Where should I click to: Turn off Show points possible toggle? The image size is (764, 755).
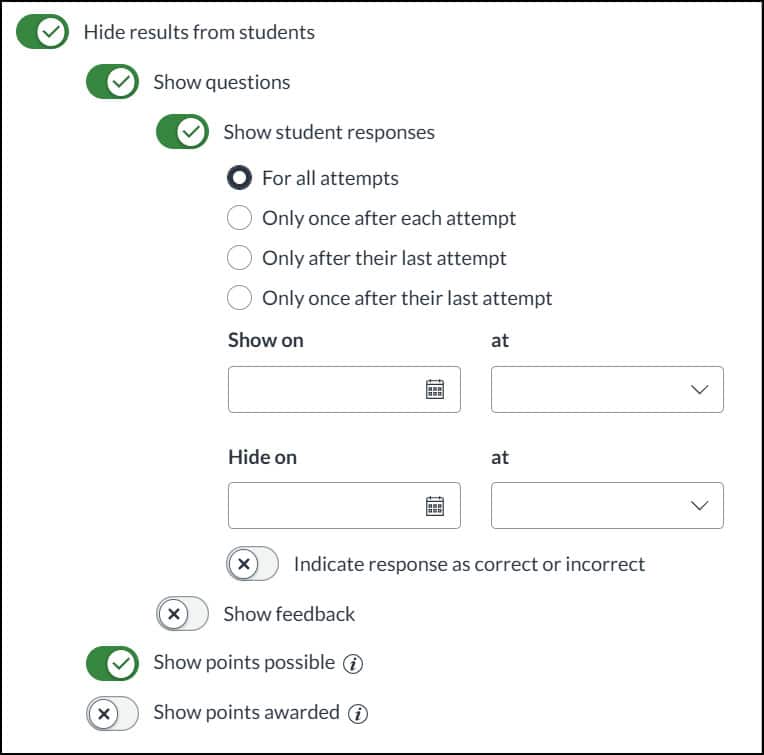pyautogui.click(x=112, y=663)
